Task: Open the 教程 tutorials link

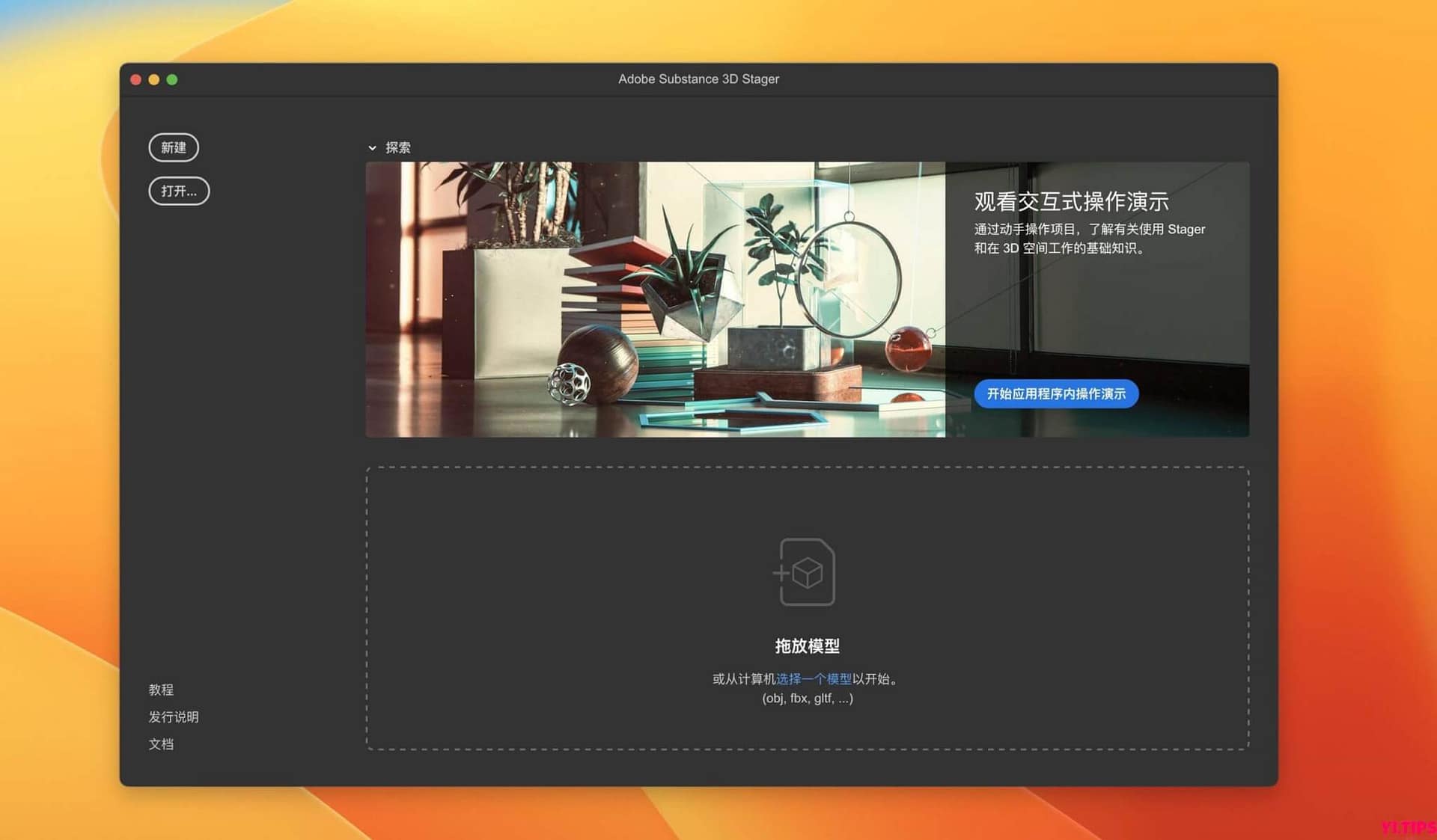Action: pos(161,689)
